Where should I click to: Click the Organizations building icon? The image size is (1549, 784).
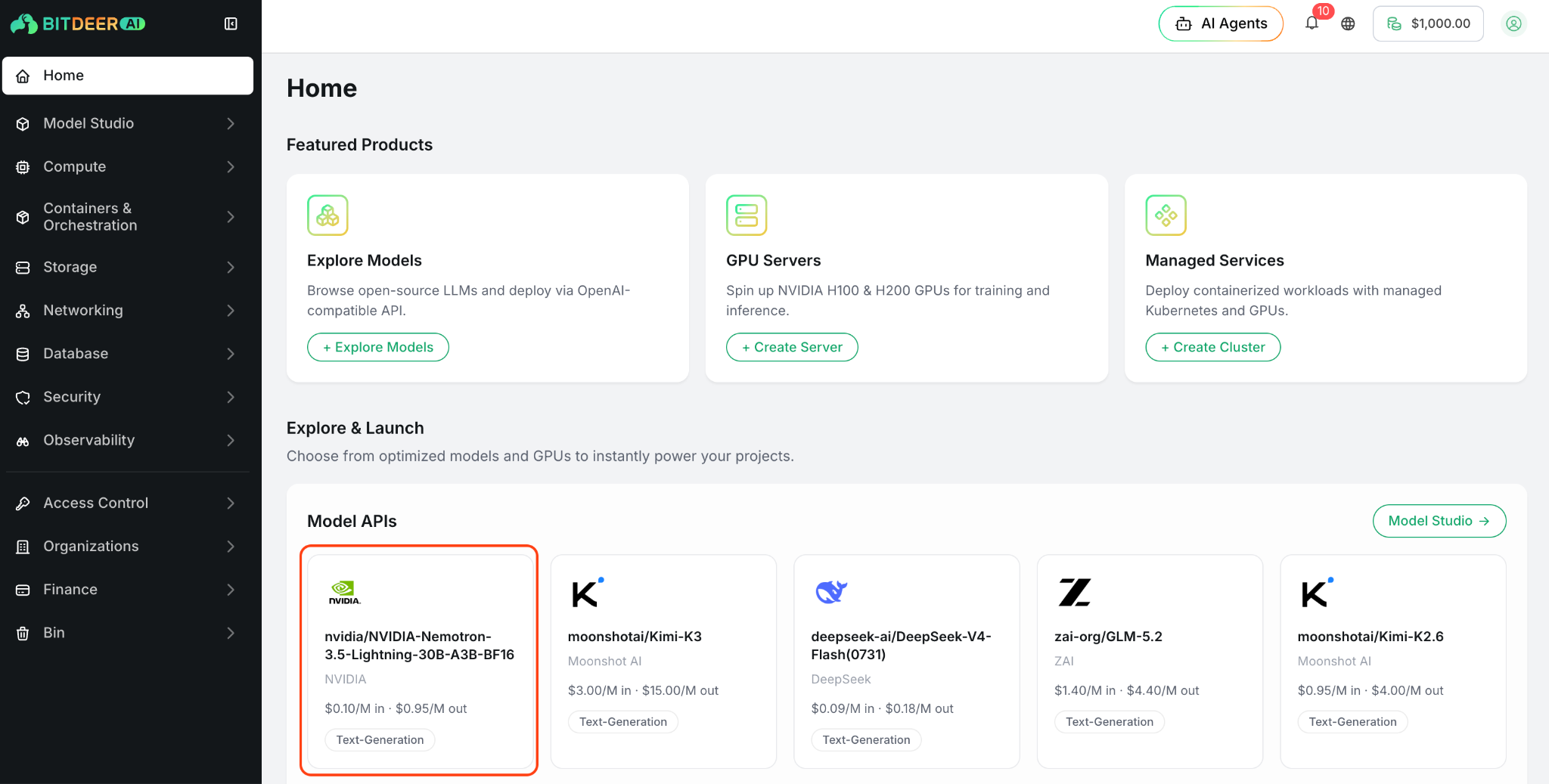(23, 546)
